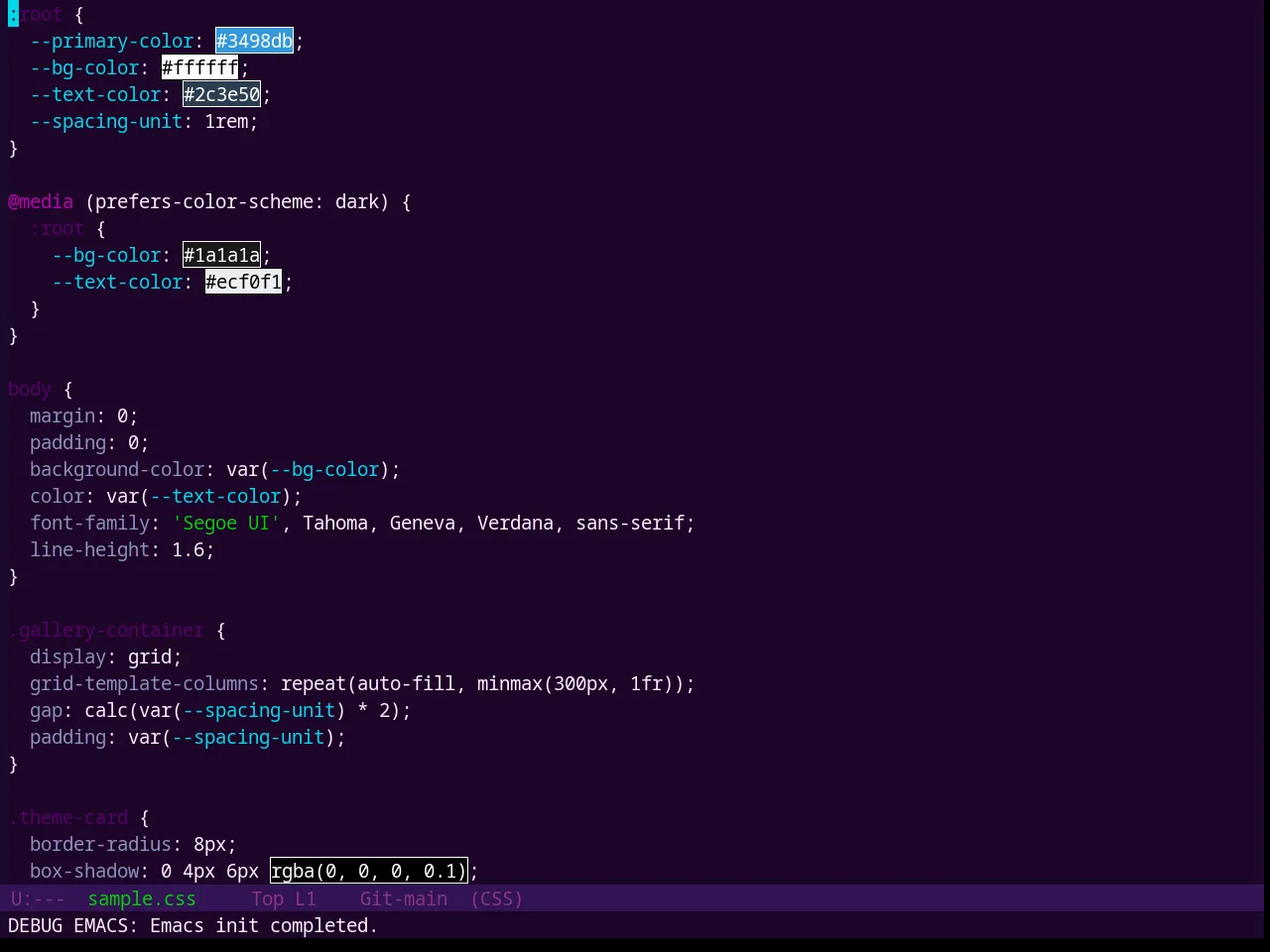1270x952 pixels.
Task: Click the #3498db primary color value
Action: point(255,41)
